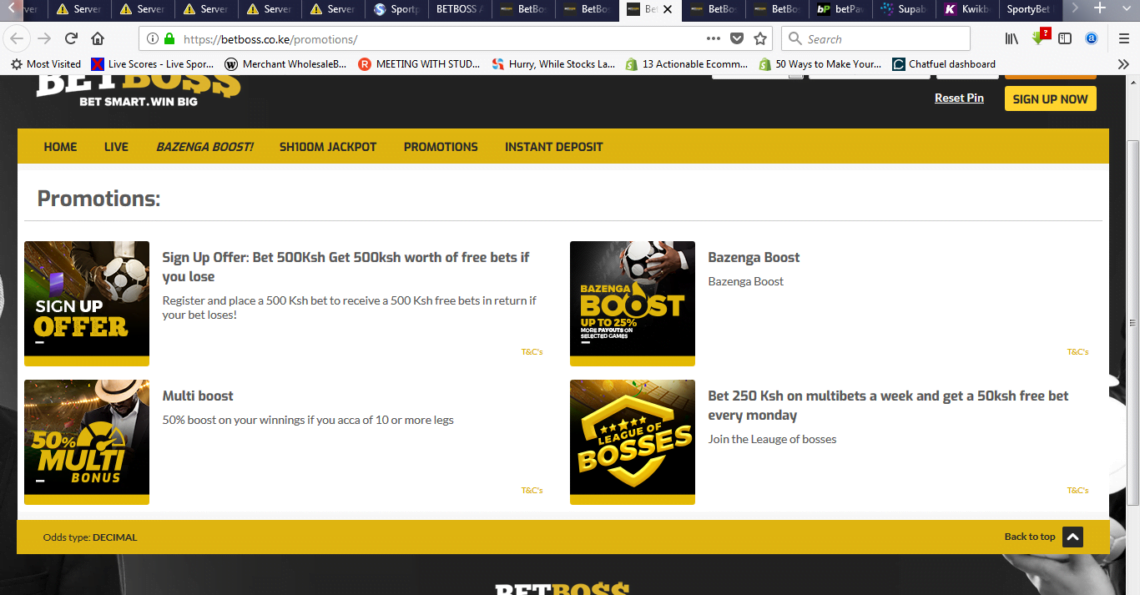This screenshot has height=595, width=1140.
Task: Open the INSTANT DEPOSIT menu item
Action: [554, 147]
